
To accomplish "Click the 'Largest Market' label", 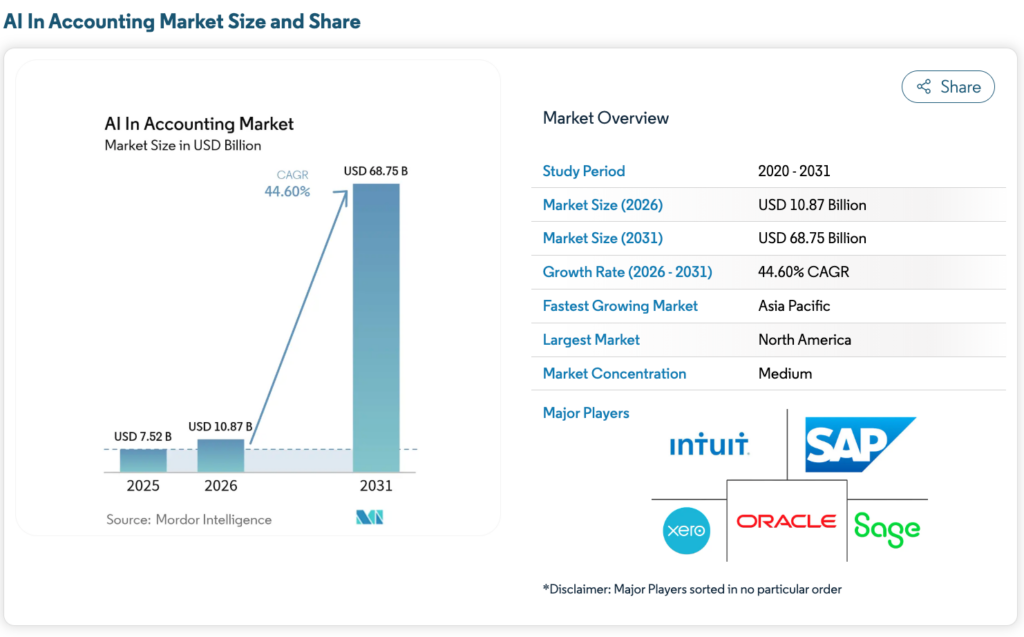I will tap(591, 340).
